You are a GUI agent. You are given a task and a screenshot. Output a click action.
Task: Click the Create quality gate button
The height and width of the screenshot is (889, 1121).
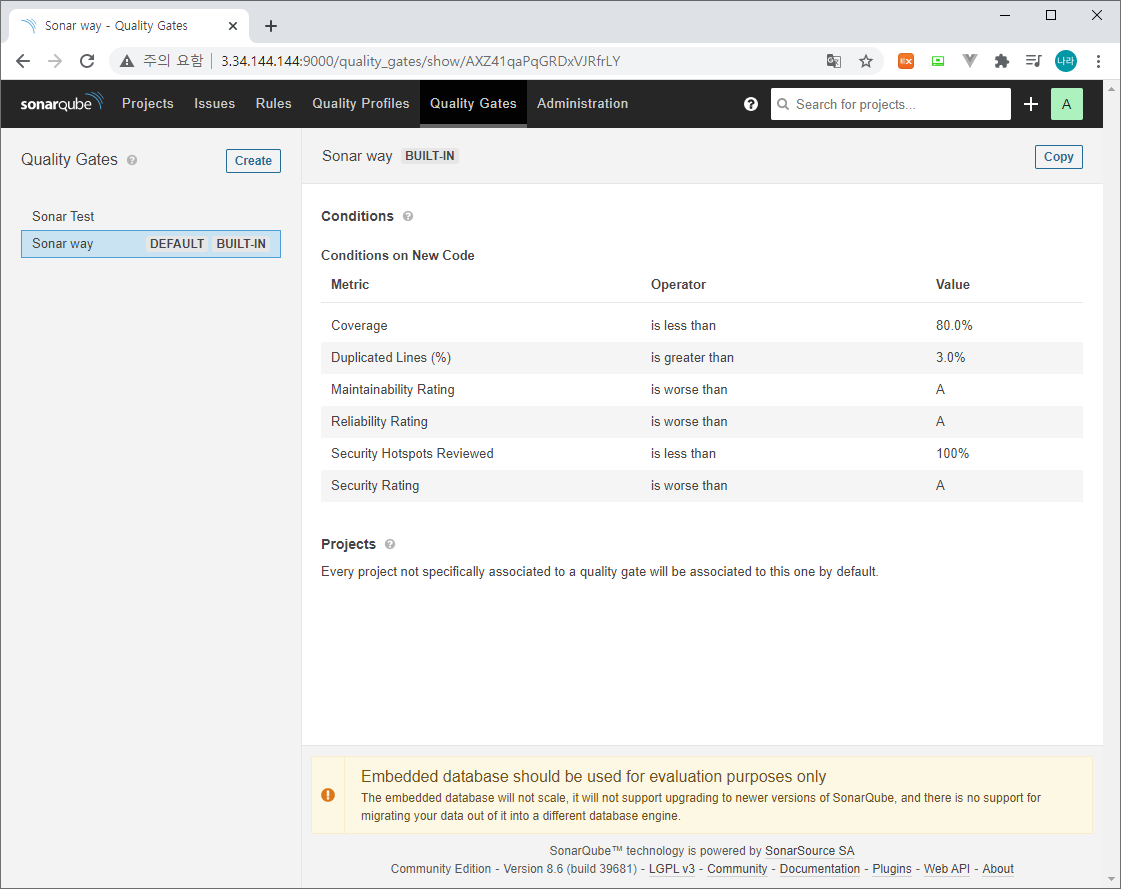pos(253,161)
